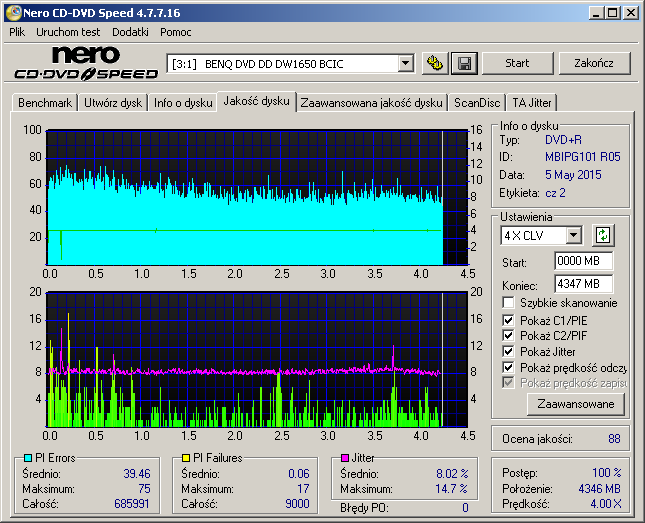
Task: Click the PI Failures and jitter graph
Action: (x=257, y=360)
